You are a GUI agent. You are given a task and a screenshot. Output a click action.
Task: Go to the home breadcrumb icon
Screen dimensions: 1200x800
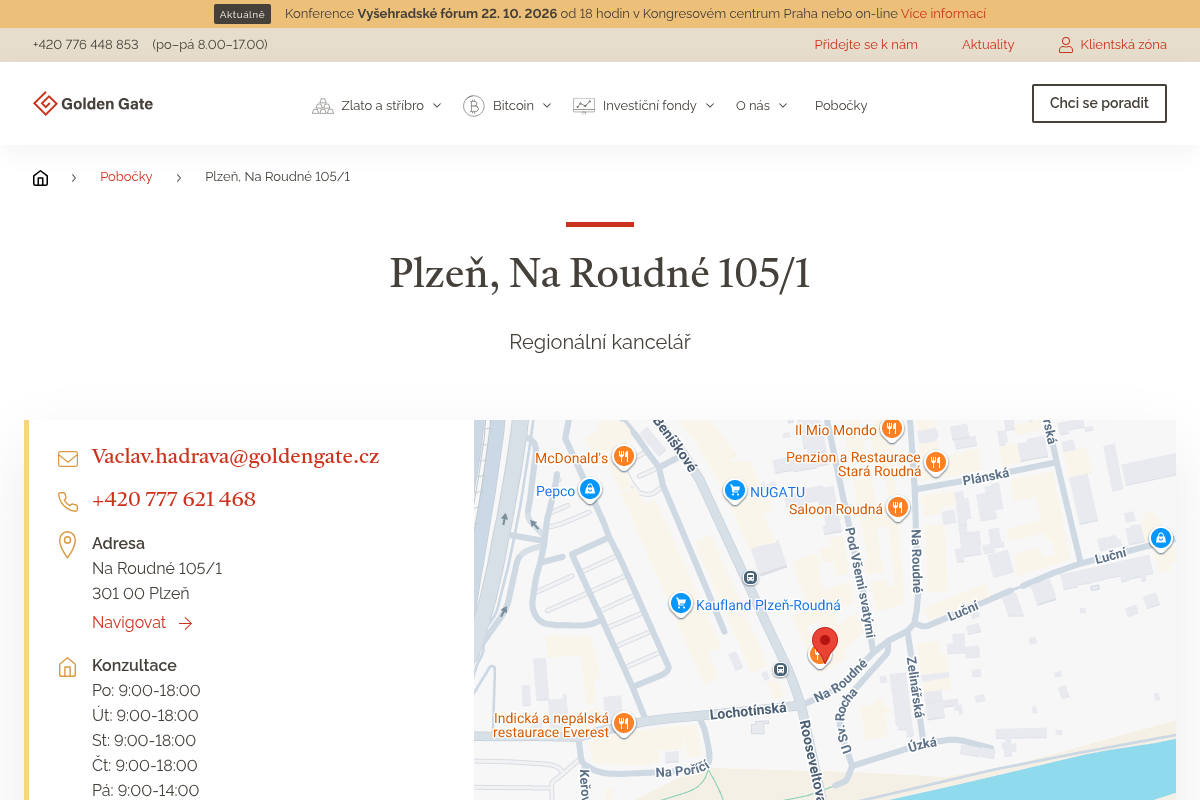tap(40, 178)
